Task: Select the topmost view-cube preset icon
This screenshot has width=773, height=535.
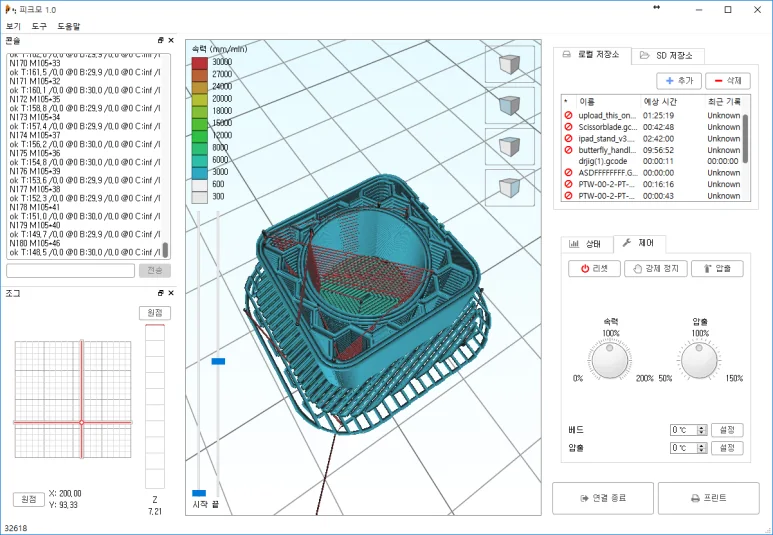Action: tap(510, 64)
